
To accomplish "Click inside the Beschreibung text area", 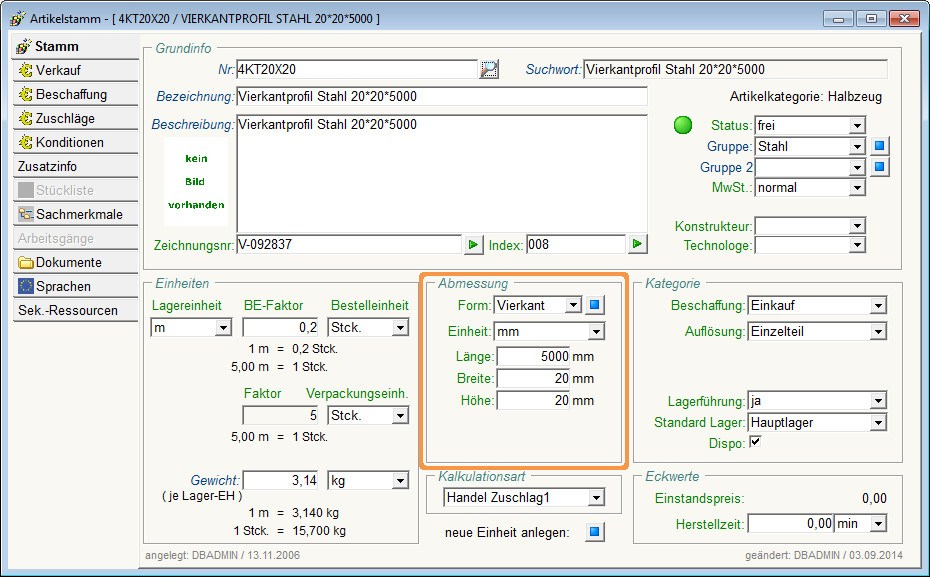I will point(441,173).
